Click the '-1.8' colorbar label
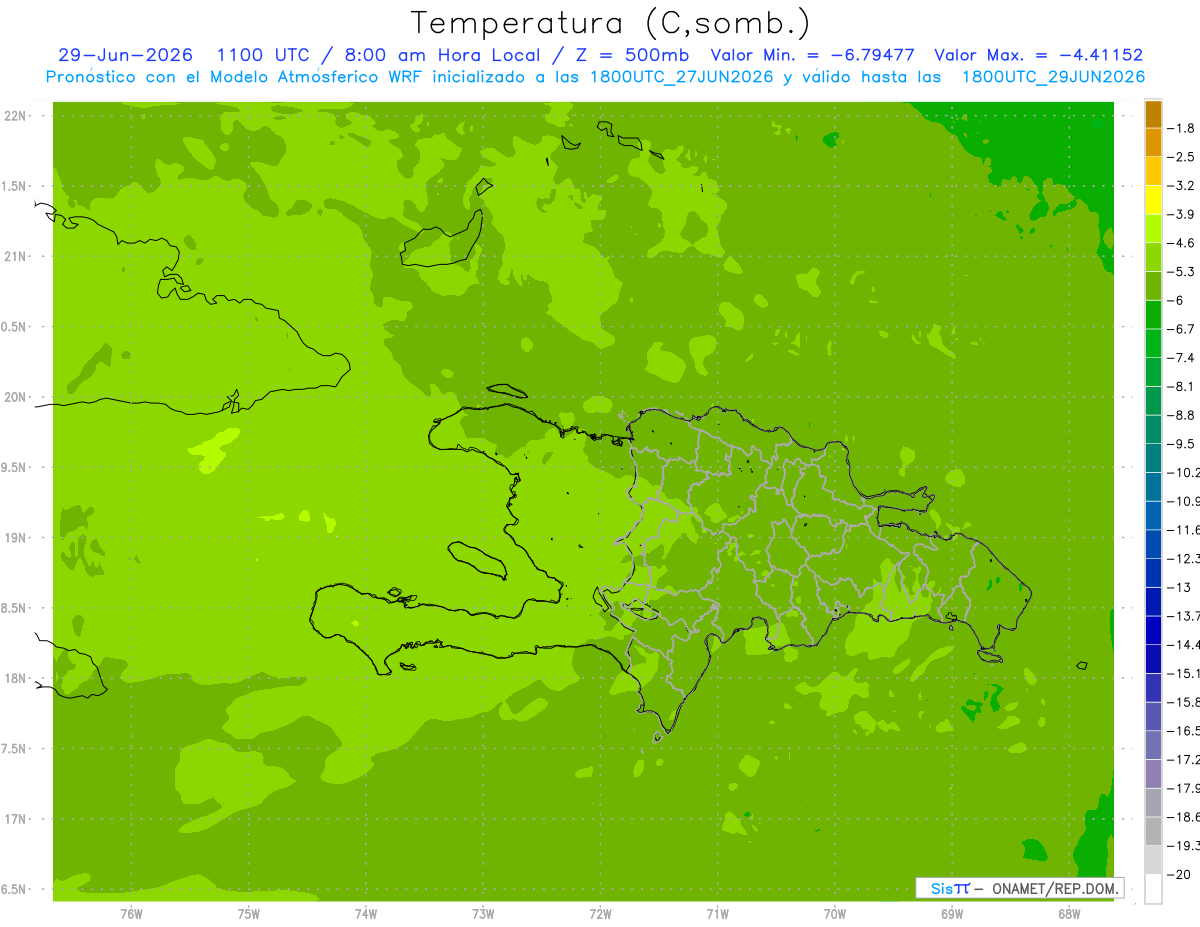1200x927 pixels. coord(1181,128)
